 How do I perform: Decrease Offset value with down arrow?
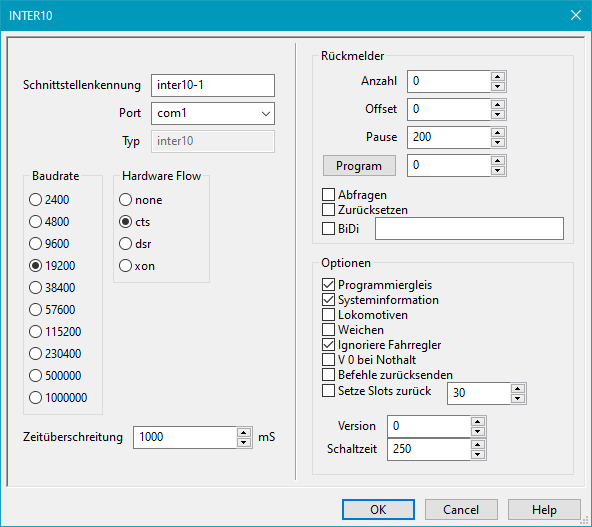point(498,114)
